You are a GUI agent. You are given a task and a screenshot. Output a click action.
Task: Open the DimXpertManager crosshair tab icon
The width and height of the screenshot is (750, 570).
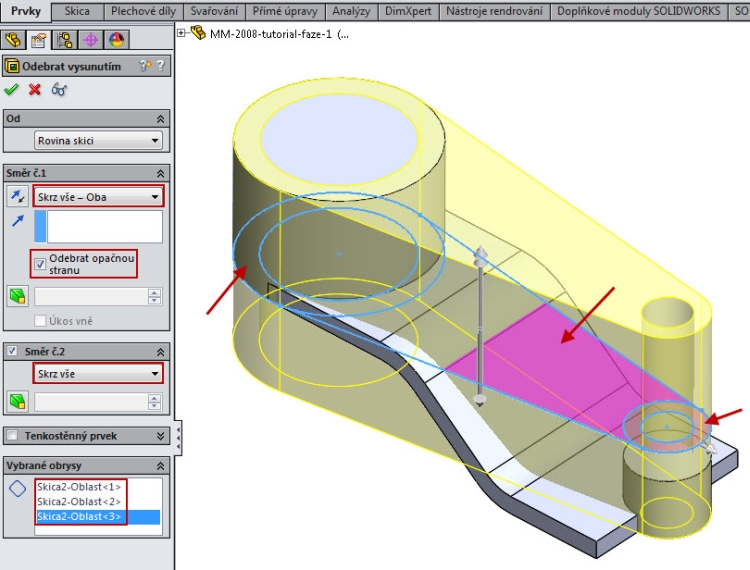click(x=90, y=40)
